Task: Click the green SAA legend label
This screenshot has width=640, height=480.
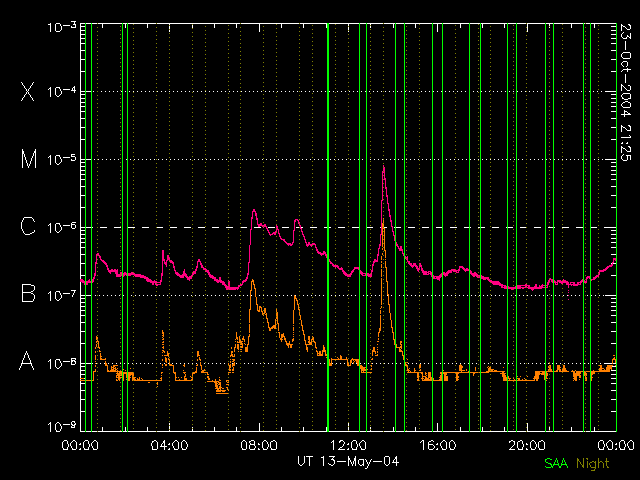Action: pyautogui.click(x=556, y=463)
